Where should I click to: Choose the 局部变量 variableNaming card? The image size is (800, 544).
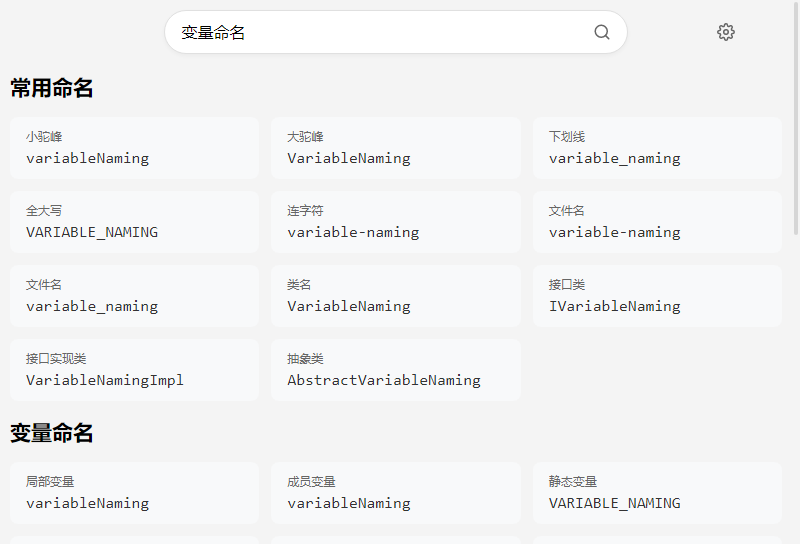click(x=134, y=493)
